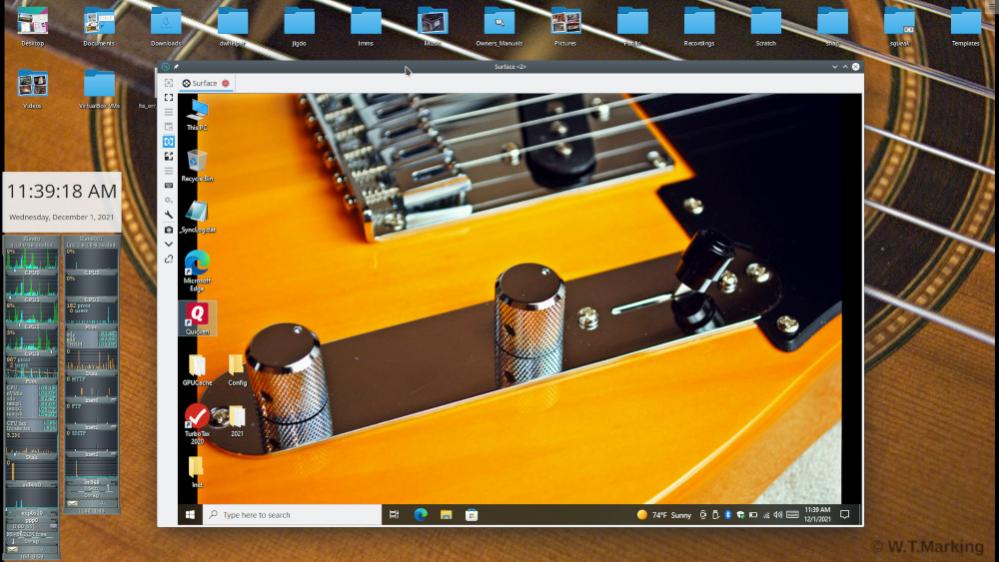
Task: Launch Microsoft Edge from the Windows taskbar
Action: (x=421, y=515)
